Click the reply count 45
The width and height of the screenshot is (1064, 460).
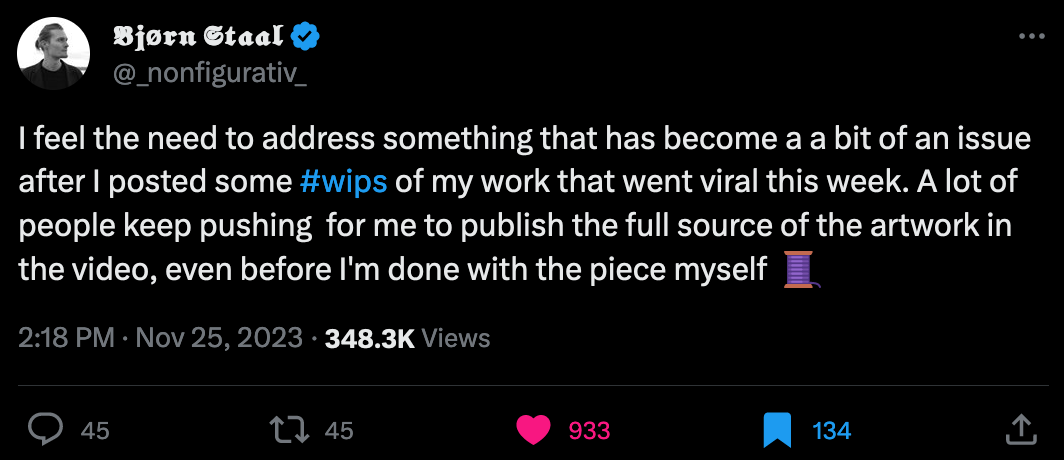pyautogui.click(x=95, y=431)
